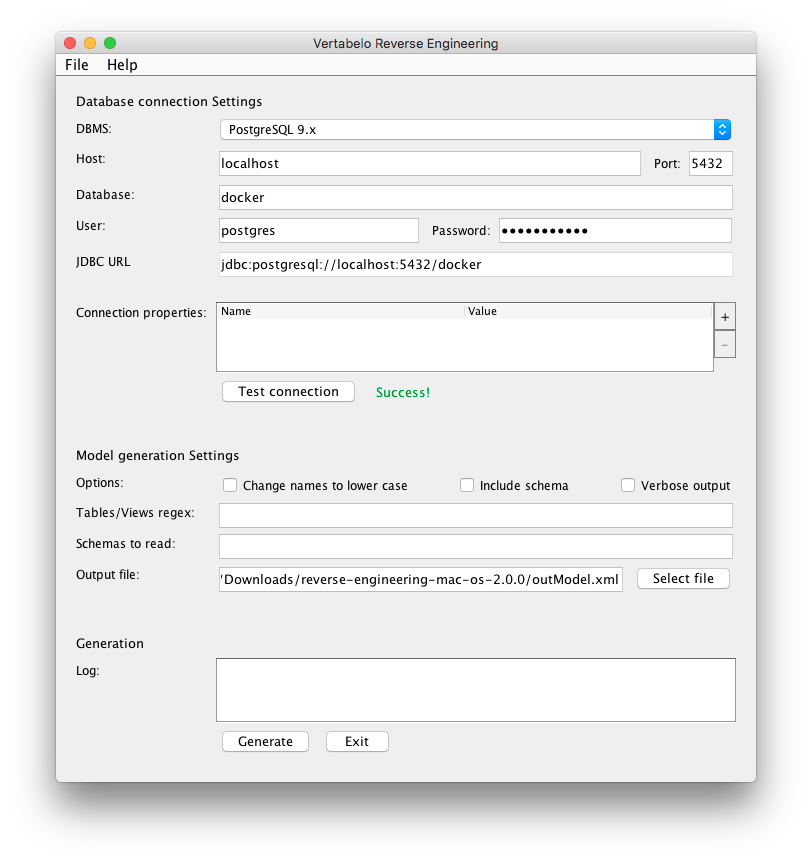The height and width of the screenshot is (862, 812).
Task: Expand the DBMS PostgreSQL 9.x dropdown
Action: [x=475, y=130]
